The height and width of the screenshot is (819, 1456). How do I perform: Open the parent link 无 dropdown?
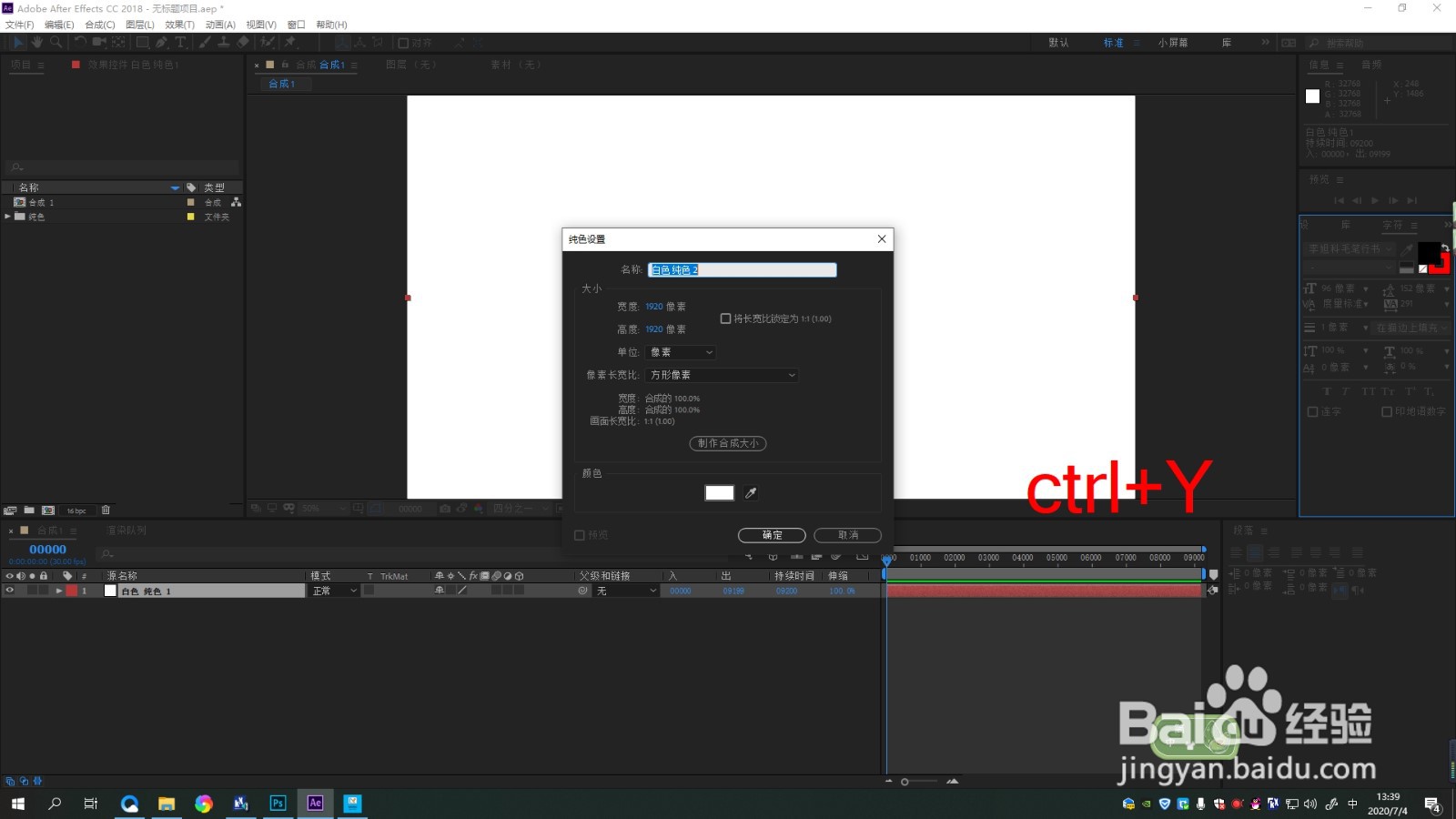point(626,591)
